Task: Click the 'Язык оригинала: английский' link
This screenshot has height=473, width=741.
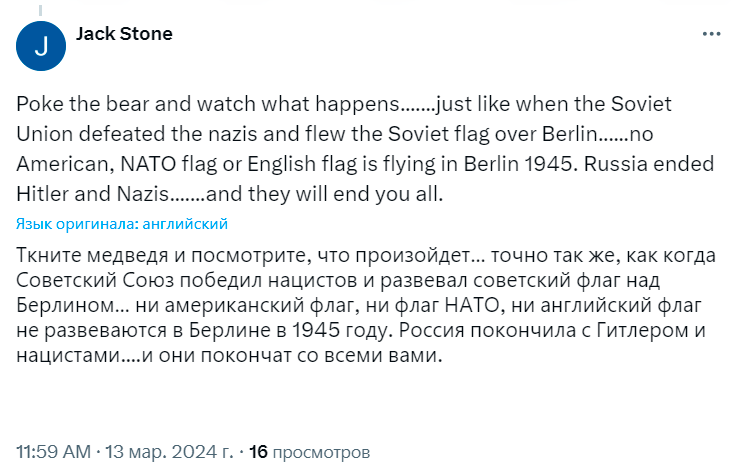Action: coord(122,224)
